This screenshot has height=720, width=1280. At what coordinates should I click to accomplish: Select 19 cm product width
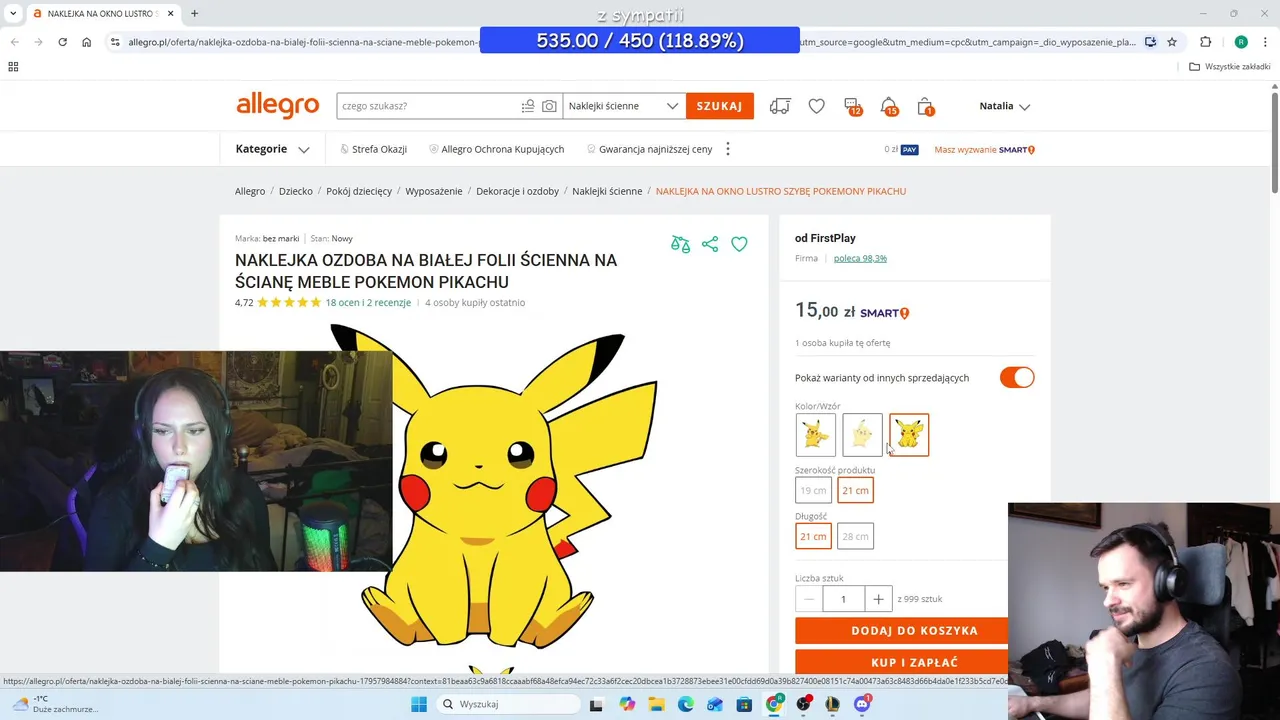click(813, 490)
